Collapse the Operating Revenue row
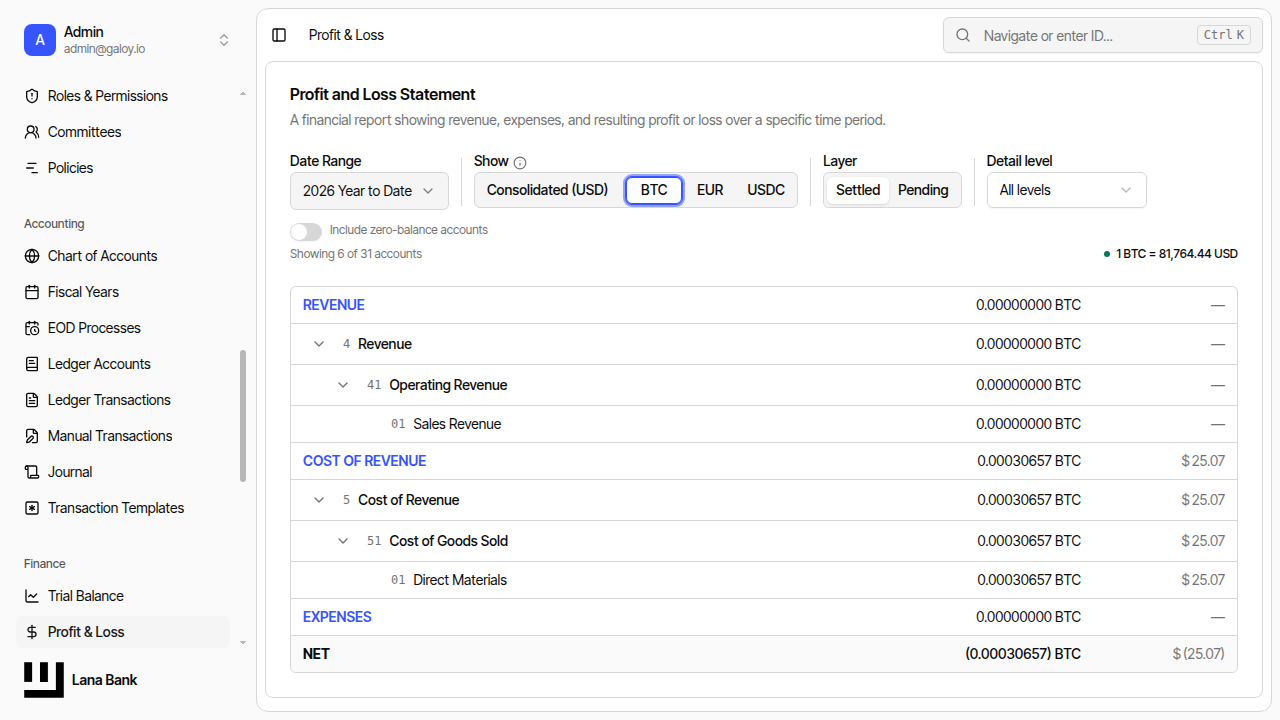 click(x=343, y=385)
